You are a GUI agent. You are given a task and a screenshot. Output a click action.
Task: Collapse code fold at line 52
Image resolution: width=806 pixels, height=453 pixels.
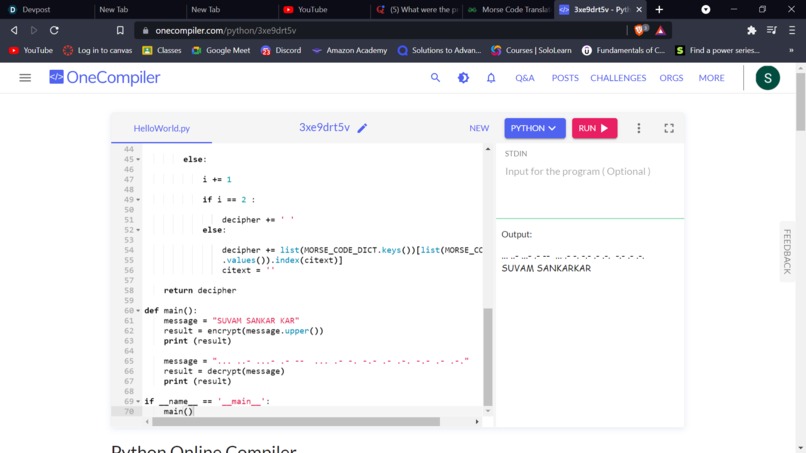tap(138, 230)
